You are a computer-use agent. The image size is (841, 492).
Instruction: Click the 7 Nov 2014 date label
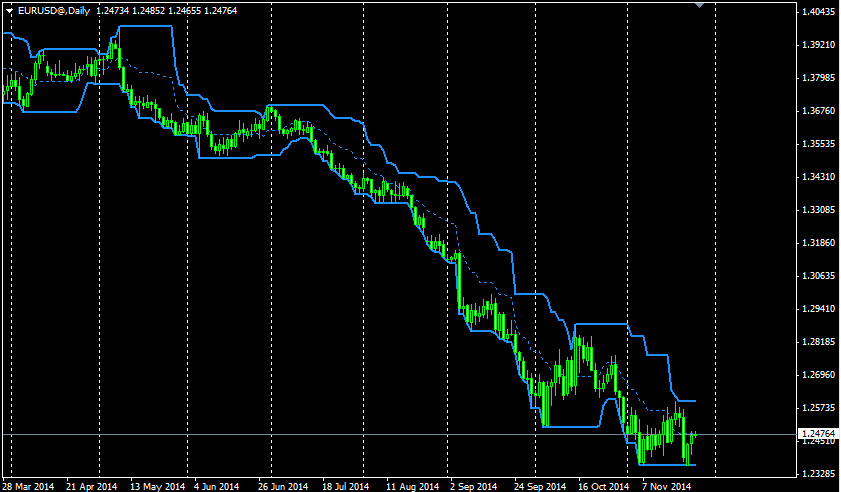(667, 486)
